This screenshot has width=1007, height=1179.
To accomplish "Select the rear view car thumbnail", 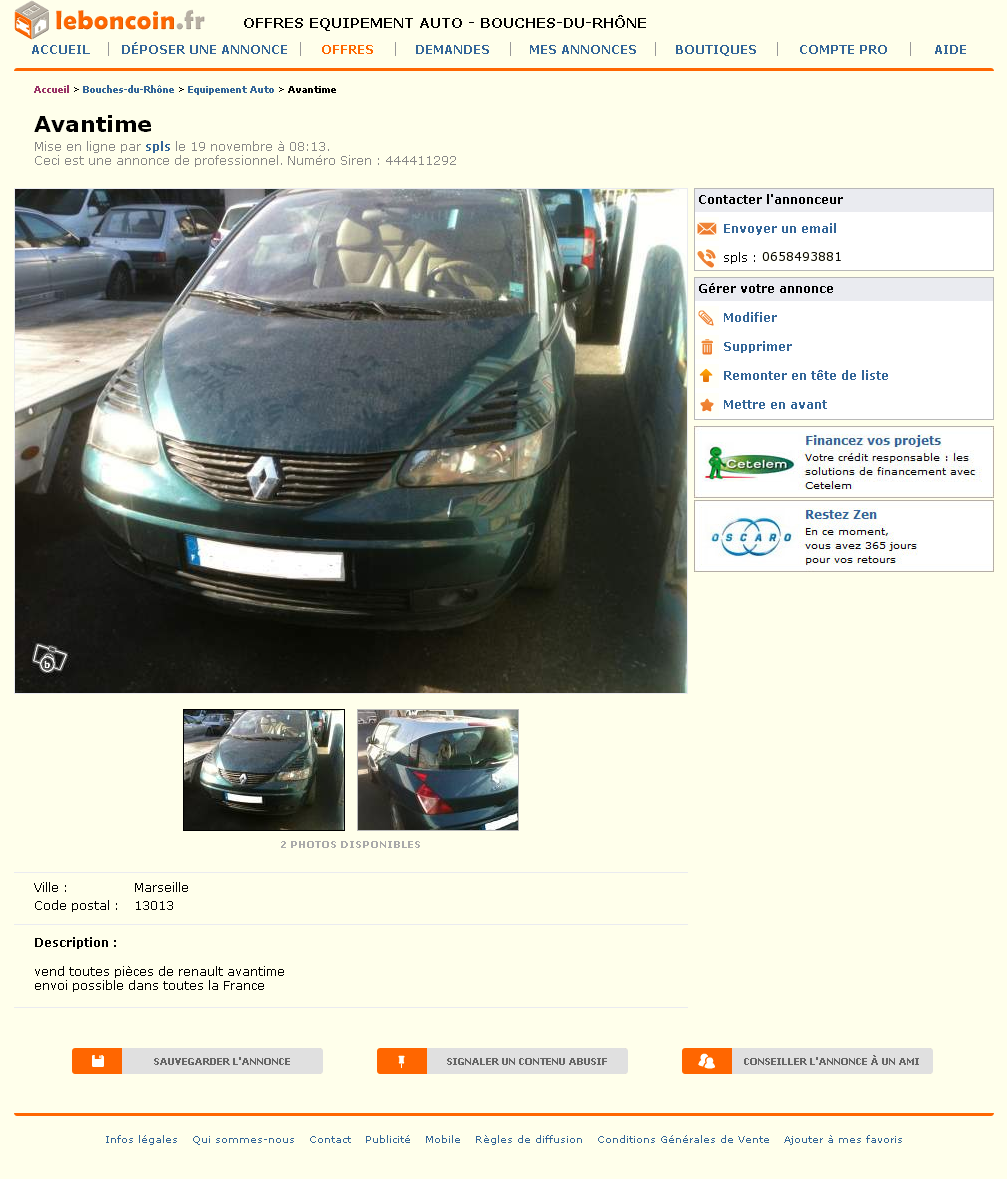I will tap(438, 770).
